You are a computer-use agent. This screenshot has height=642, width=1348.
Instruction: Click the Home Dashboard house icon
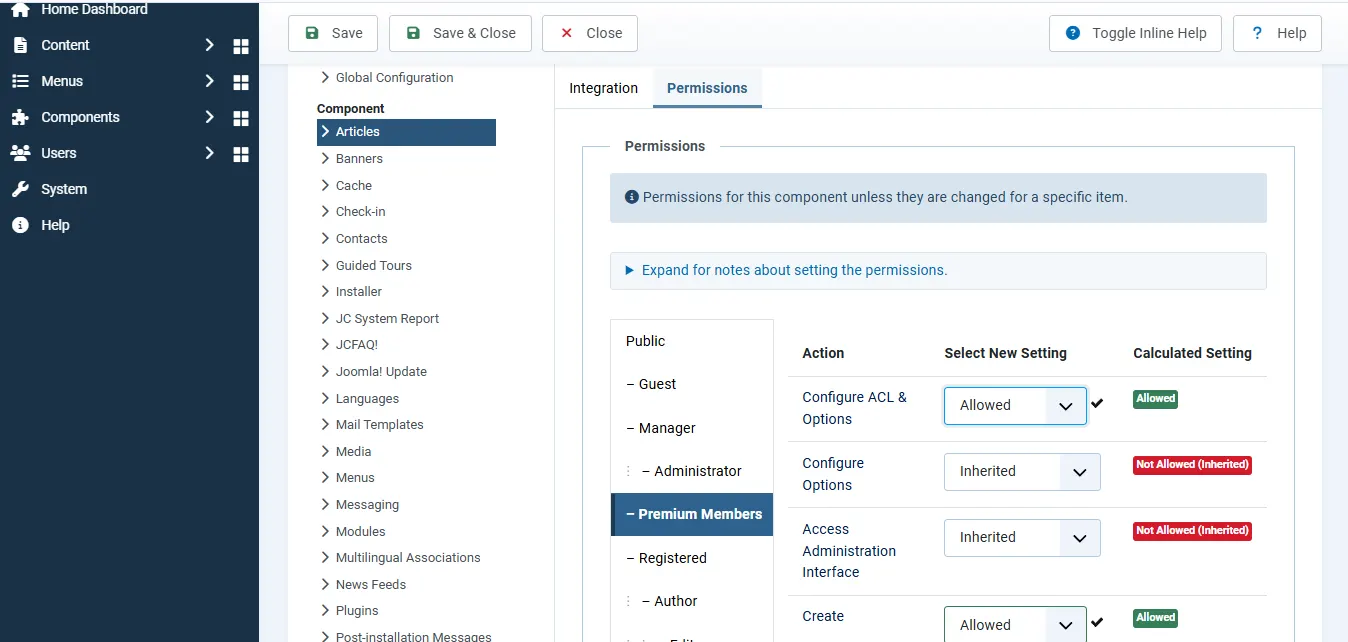coord(20,9)
